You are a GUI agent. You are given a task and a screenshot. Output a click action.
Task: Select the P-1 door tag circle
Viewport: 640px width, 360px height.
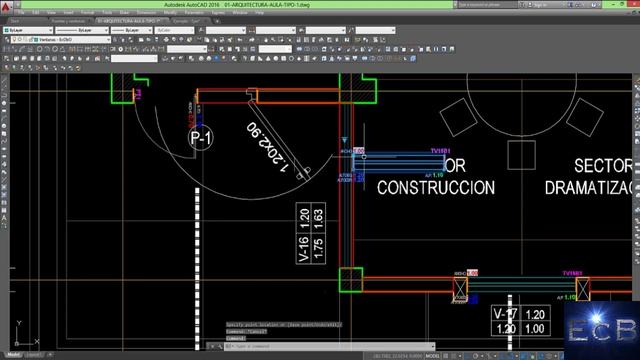tap(201, 138)
